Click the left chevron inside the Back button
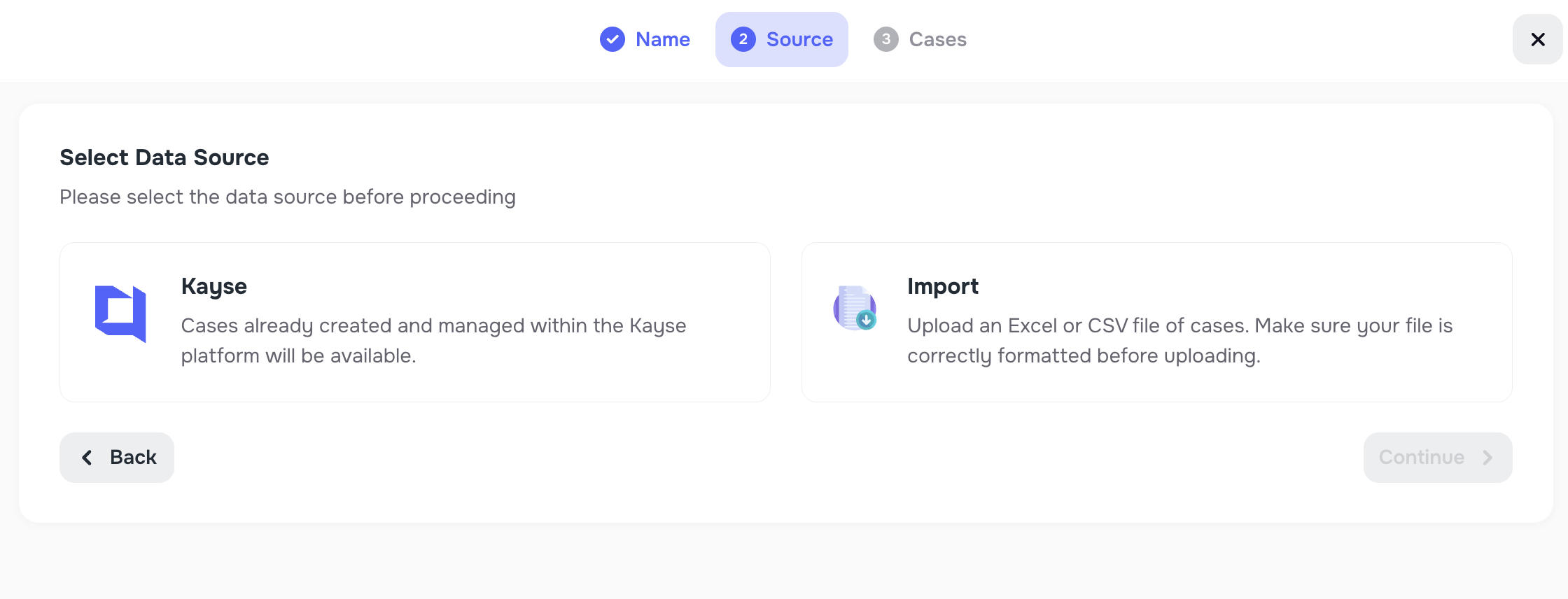This screenshot has height=599, width=1568. (87, 457)
